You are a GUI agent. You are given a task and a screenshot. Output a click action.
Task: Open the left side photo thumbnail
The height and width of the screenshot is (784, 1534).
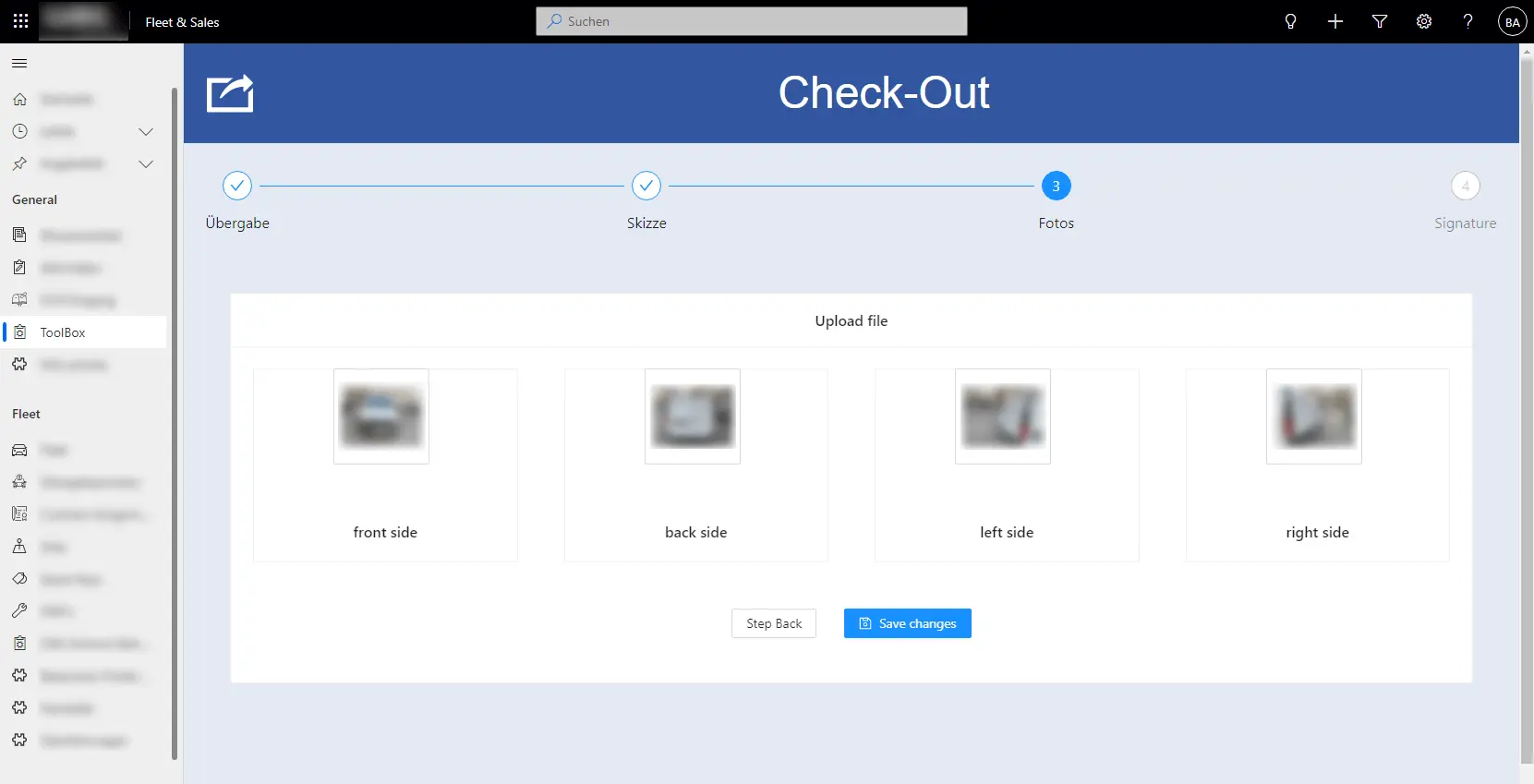(x=1003, y=416)
